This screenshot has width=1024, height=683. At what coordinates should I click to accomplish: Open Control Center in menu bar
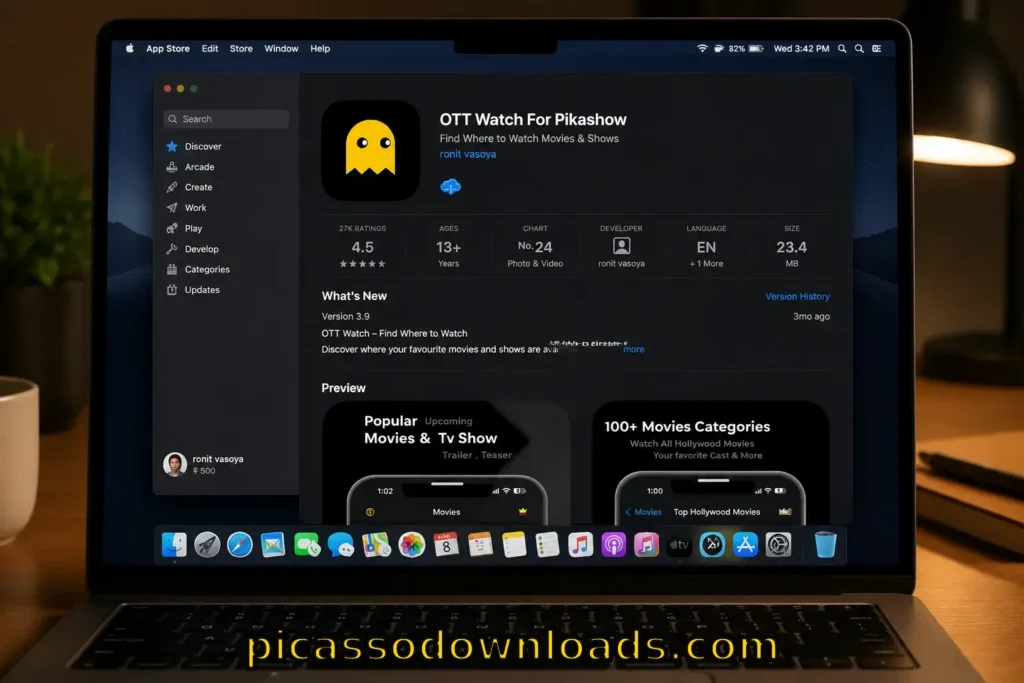(876, 48)
